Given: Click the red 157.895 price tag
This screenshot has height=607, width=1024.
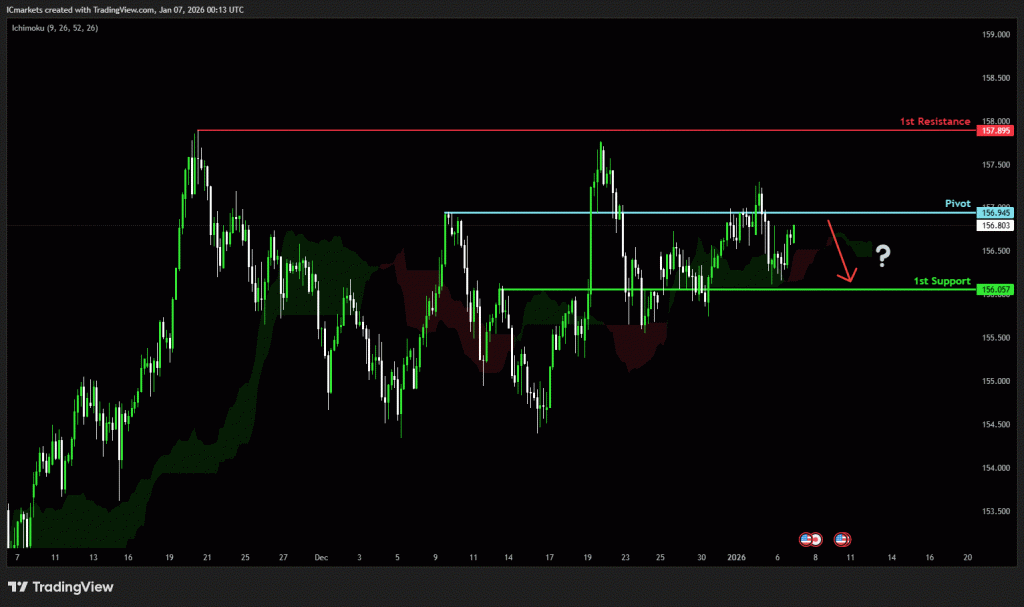Looking at the screenshot, I should 997,131.
